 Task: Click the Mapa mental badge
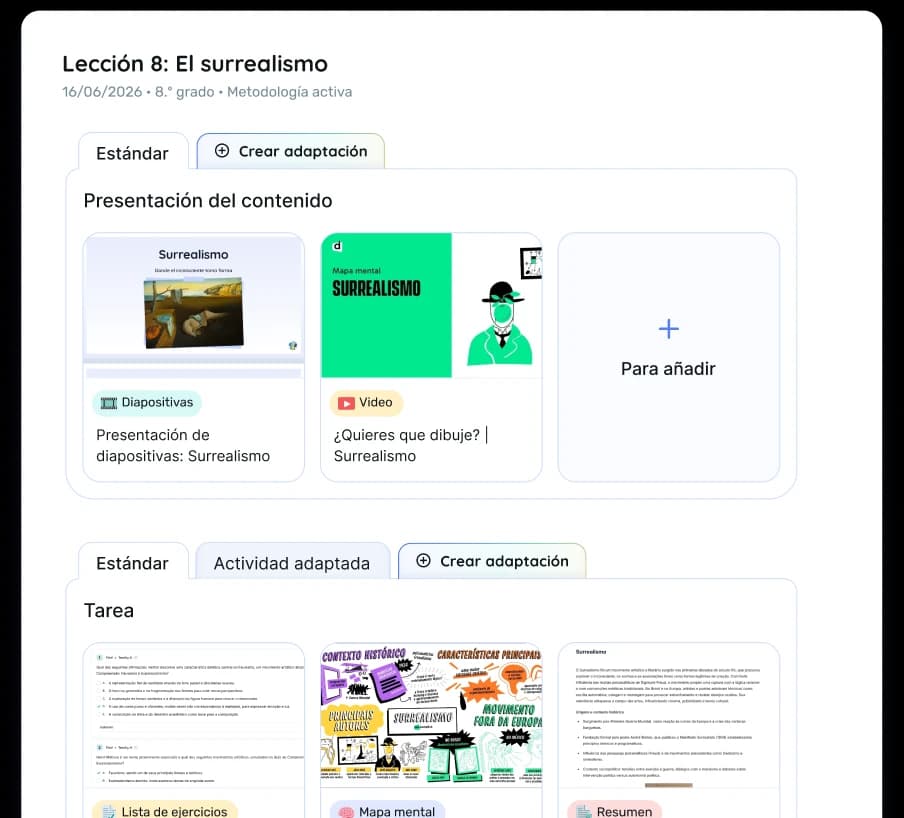[387, 810]
